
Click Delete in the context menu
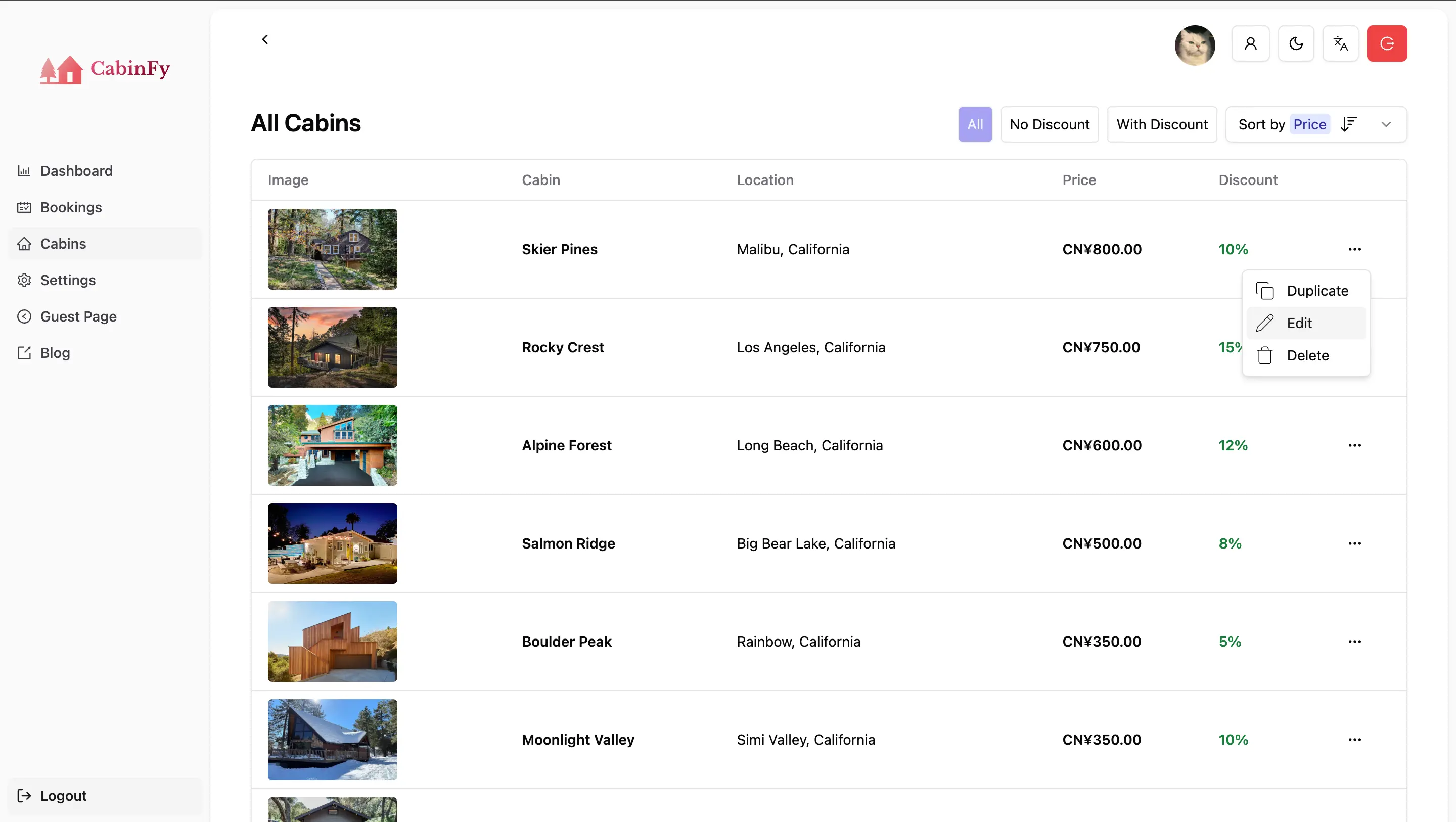point(1307,355)
